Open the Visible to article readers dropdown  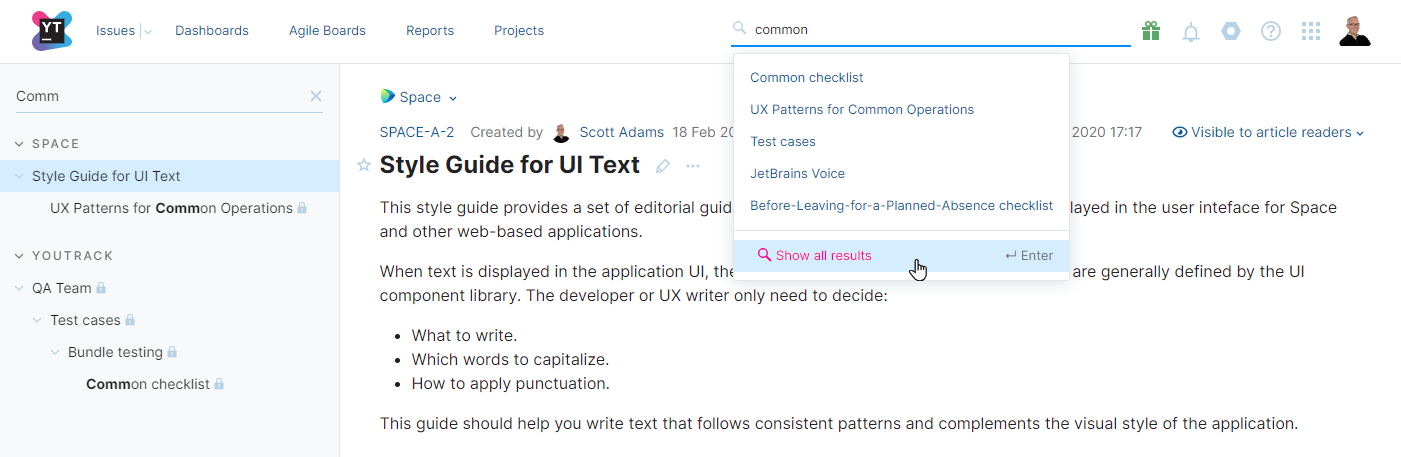tap(1268, 132)
